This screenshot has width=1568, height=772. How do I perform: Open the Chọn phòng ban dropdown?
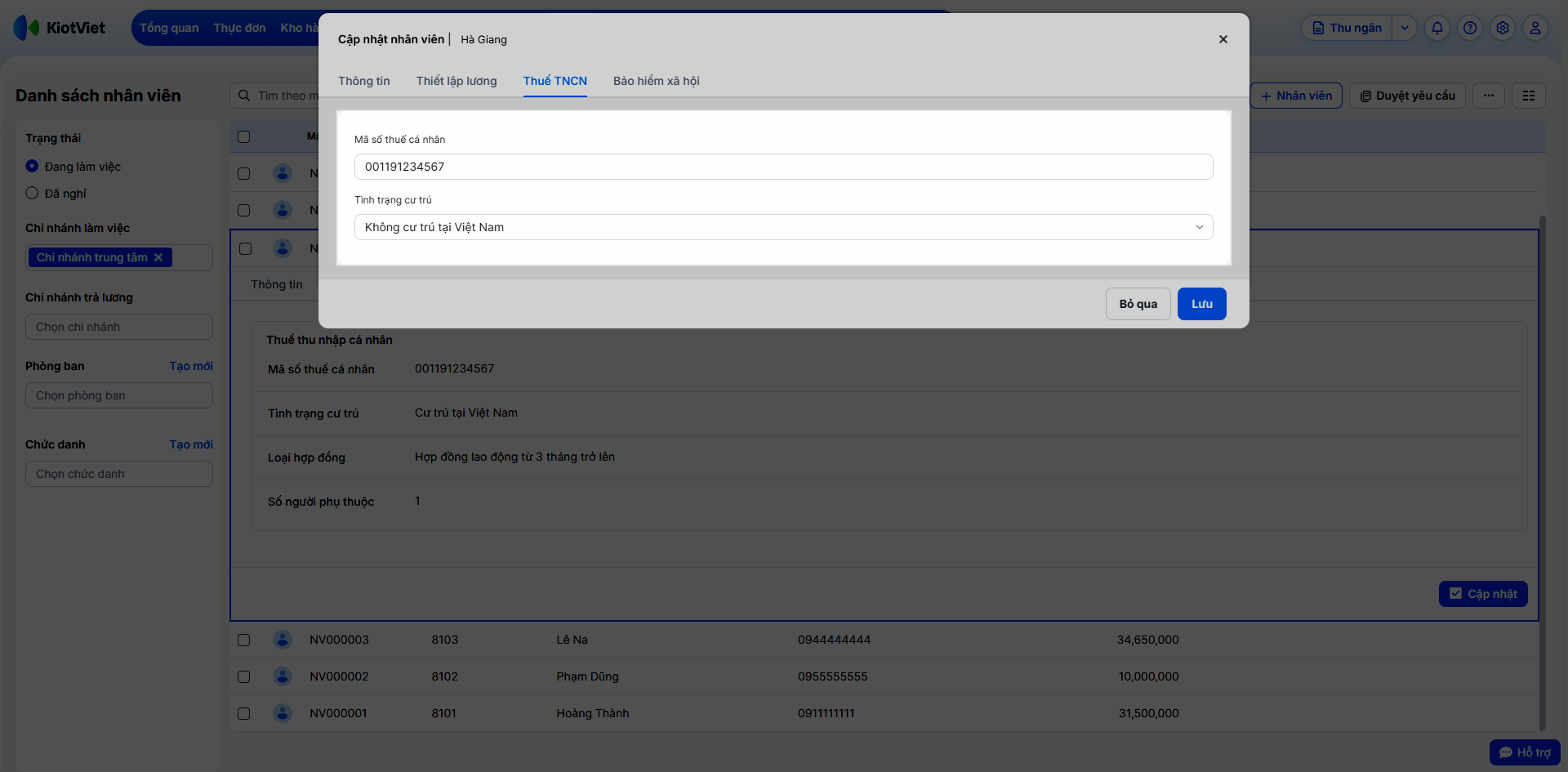119,395
